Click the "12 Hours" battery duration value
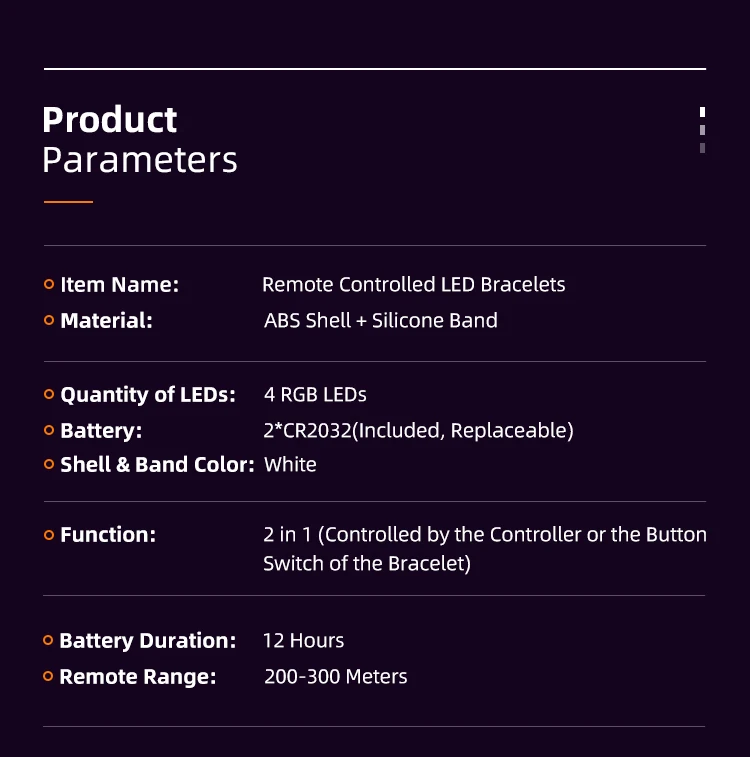 303,641
